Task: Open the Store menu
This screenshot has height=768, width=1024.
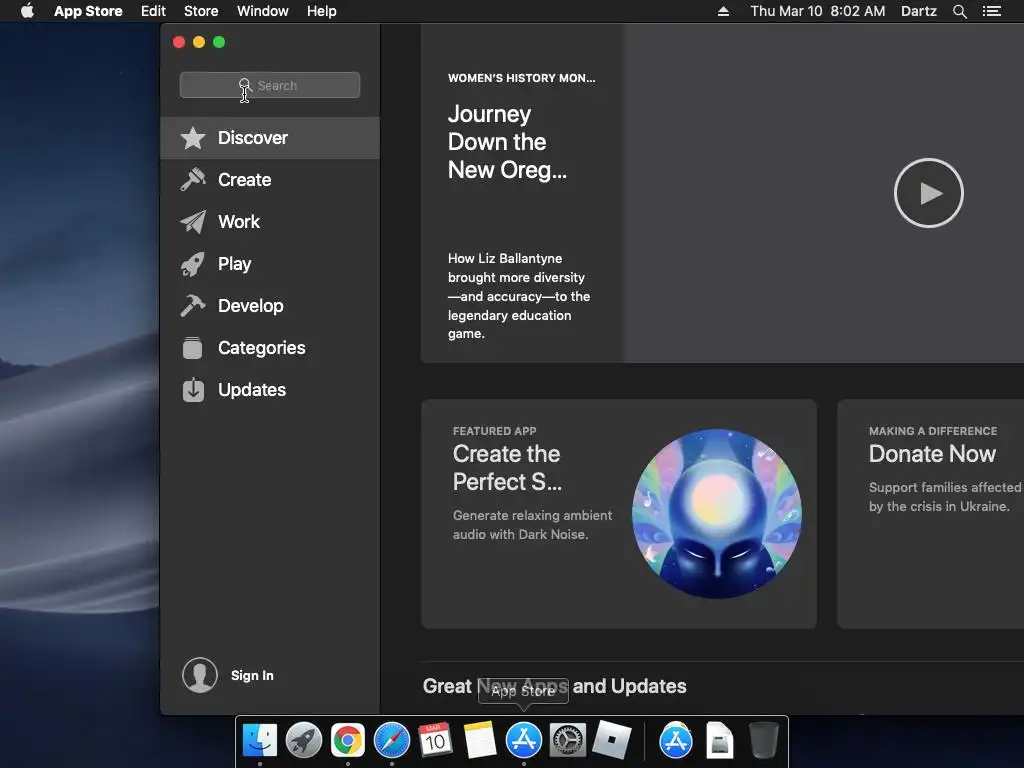Action: 201,11
